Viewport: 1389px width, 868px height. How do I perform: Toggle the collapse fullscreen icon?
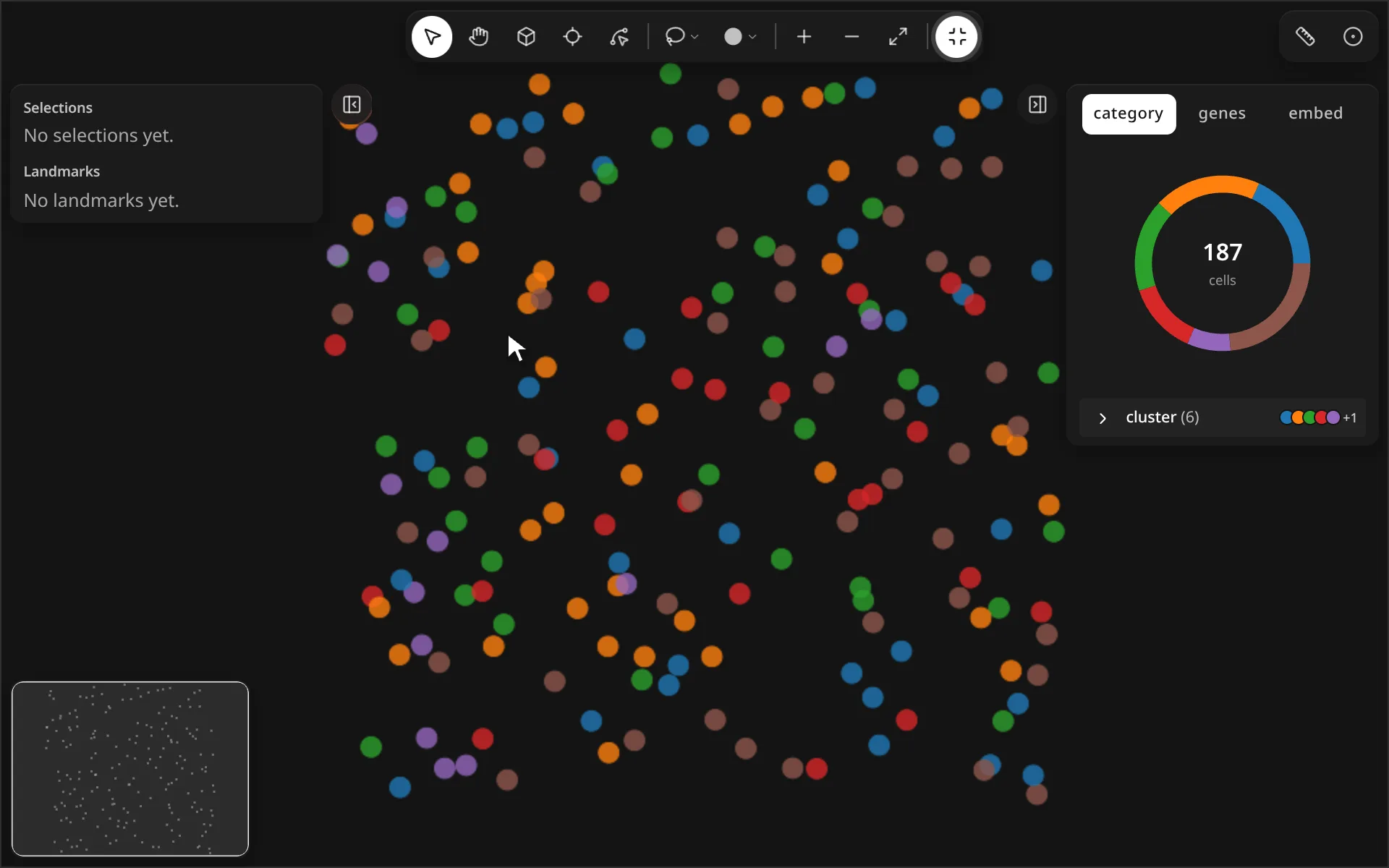956,37
